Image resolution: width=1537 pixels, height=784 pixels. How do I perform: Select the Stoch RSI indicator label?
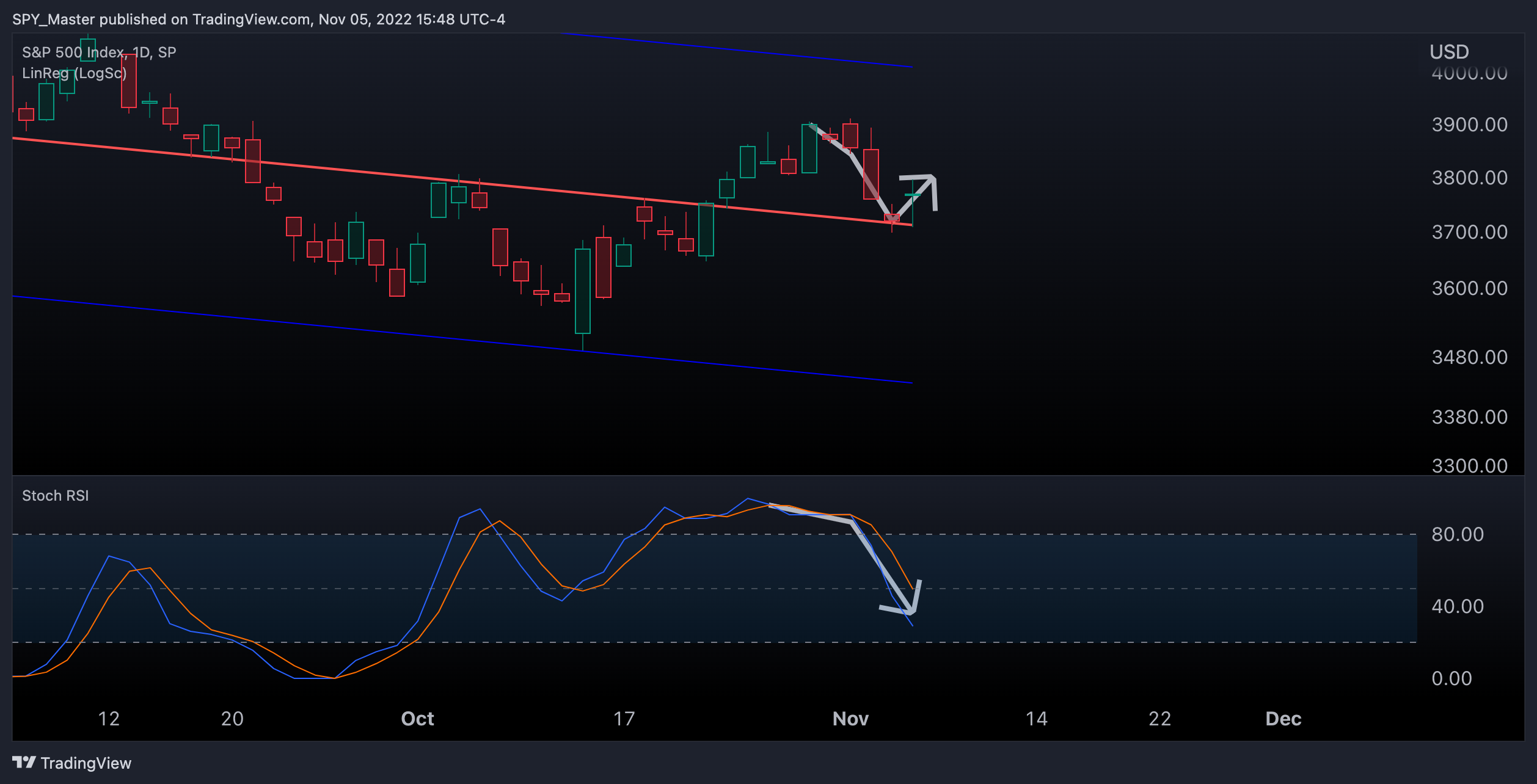56,496
